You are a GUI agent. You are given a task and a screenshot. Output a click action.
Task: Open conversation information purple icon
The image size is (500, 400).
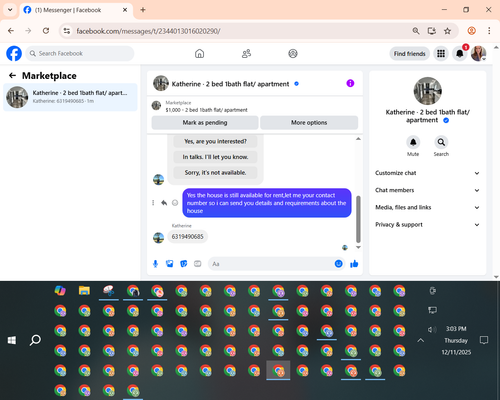pos(350,83)
